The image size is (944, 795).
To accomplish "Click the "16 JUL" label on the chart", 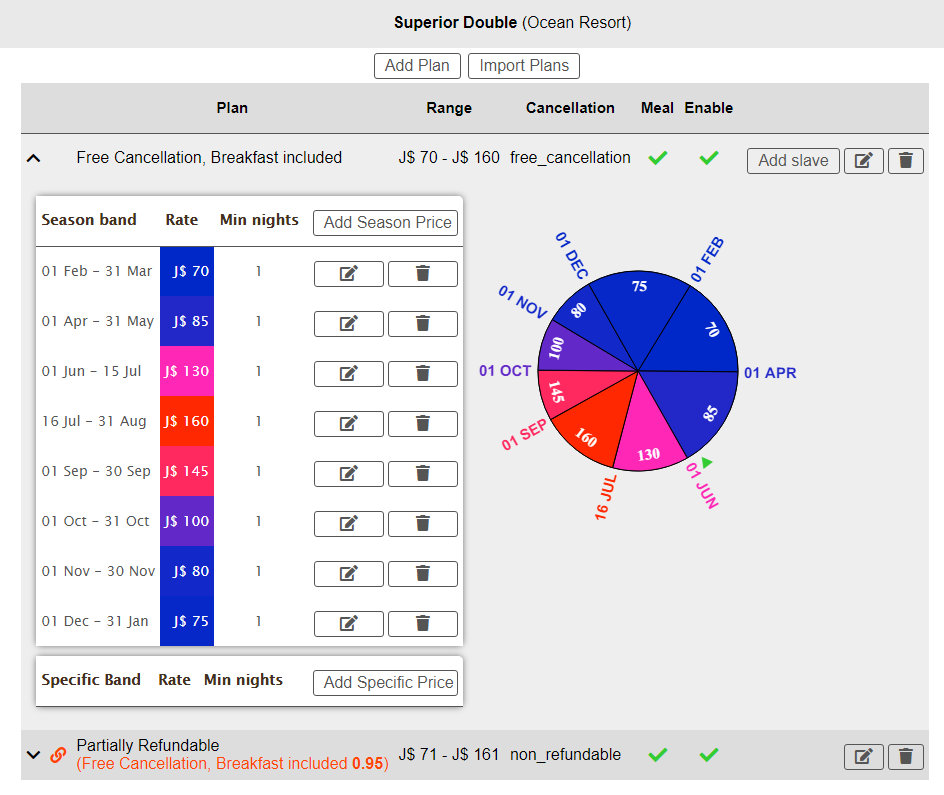I will [x=606, y=497].
